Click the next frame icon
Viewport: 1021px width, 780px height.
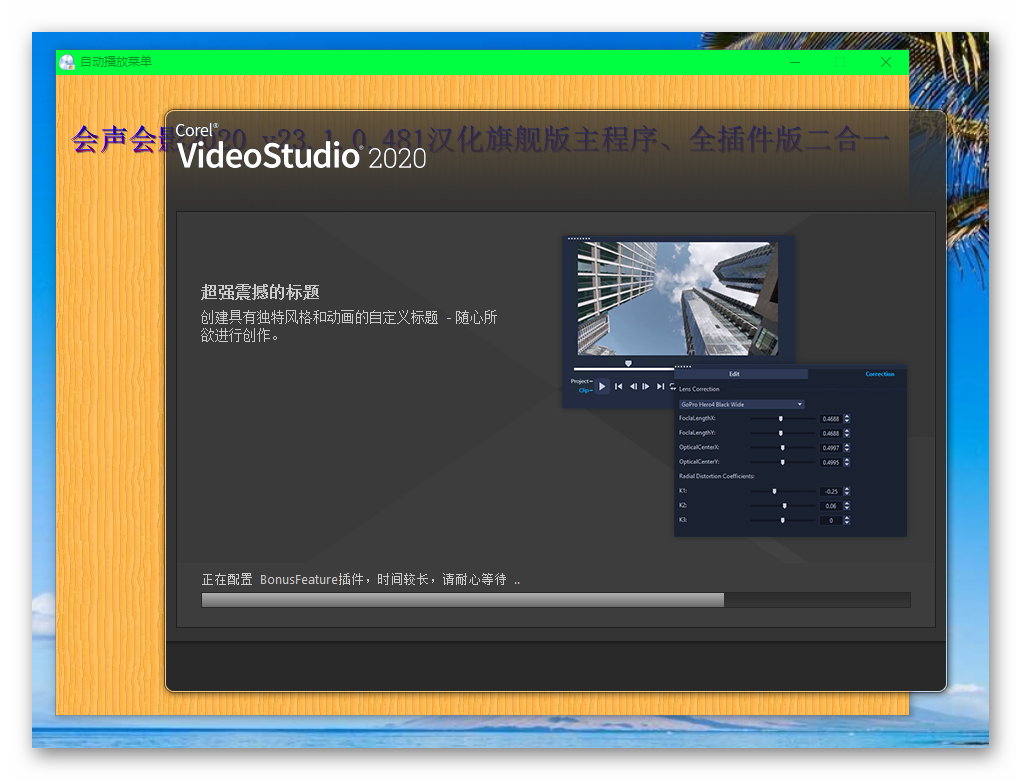coord(646,386)
